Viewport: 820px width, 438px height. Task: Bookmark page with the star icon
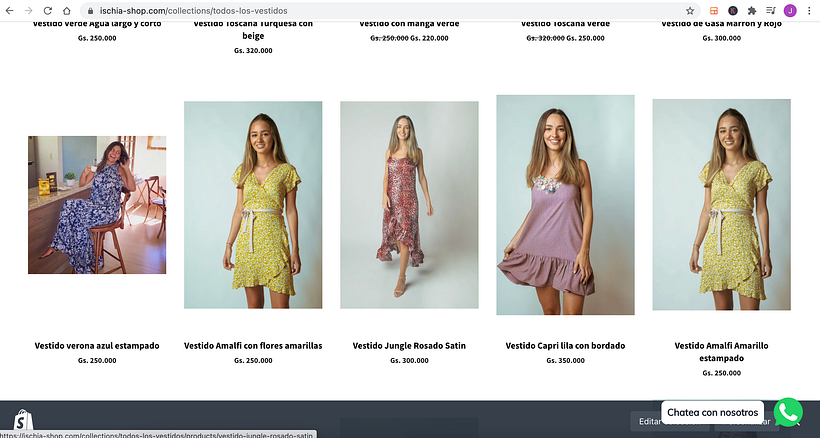point(690,10)
